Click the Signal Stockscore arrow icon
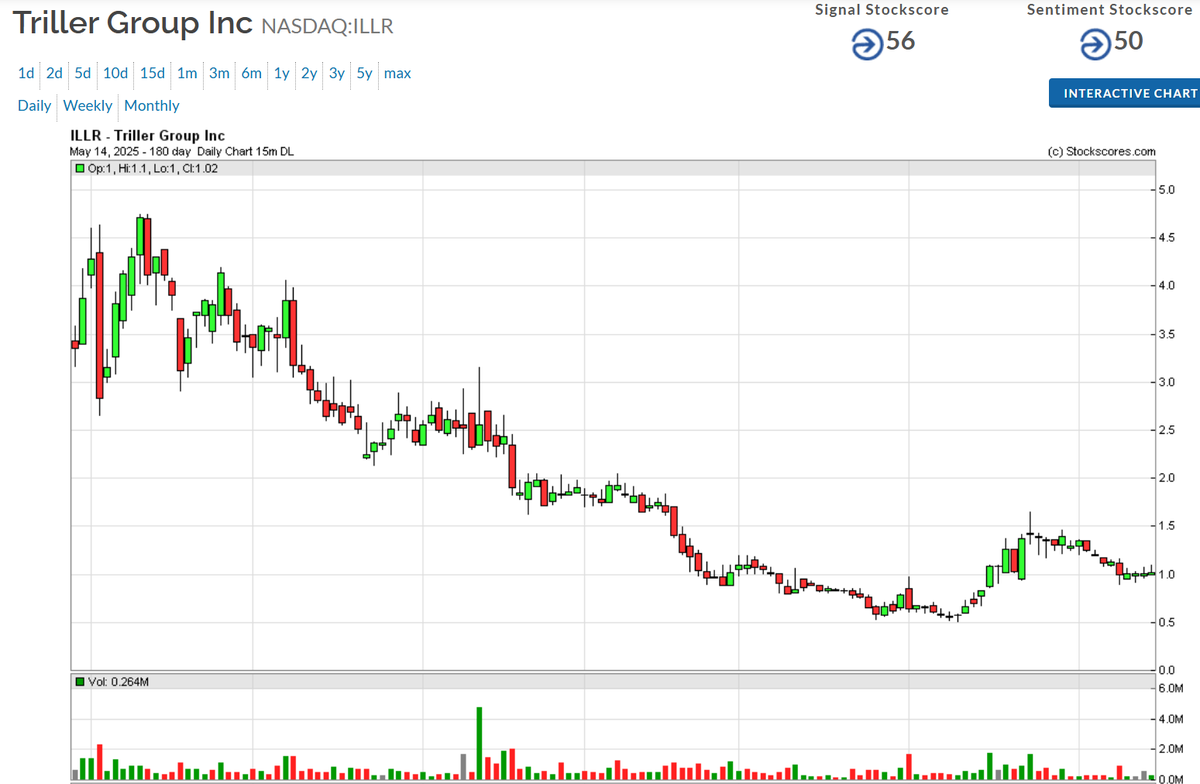The width and height of the screenshot is (1200, 784). click(867, 44)
